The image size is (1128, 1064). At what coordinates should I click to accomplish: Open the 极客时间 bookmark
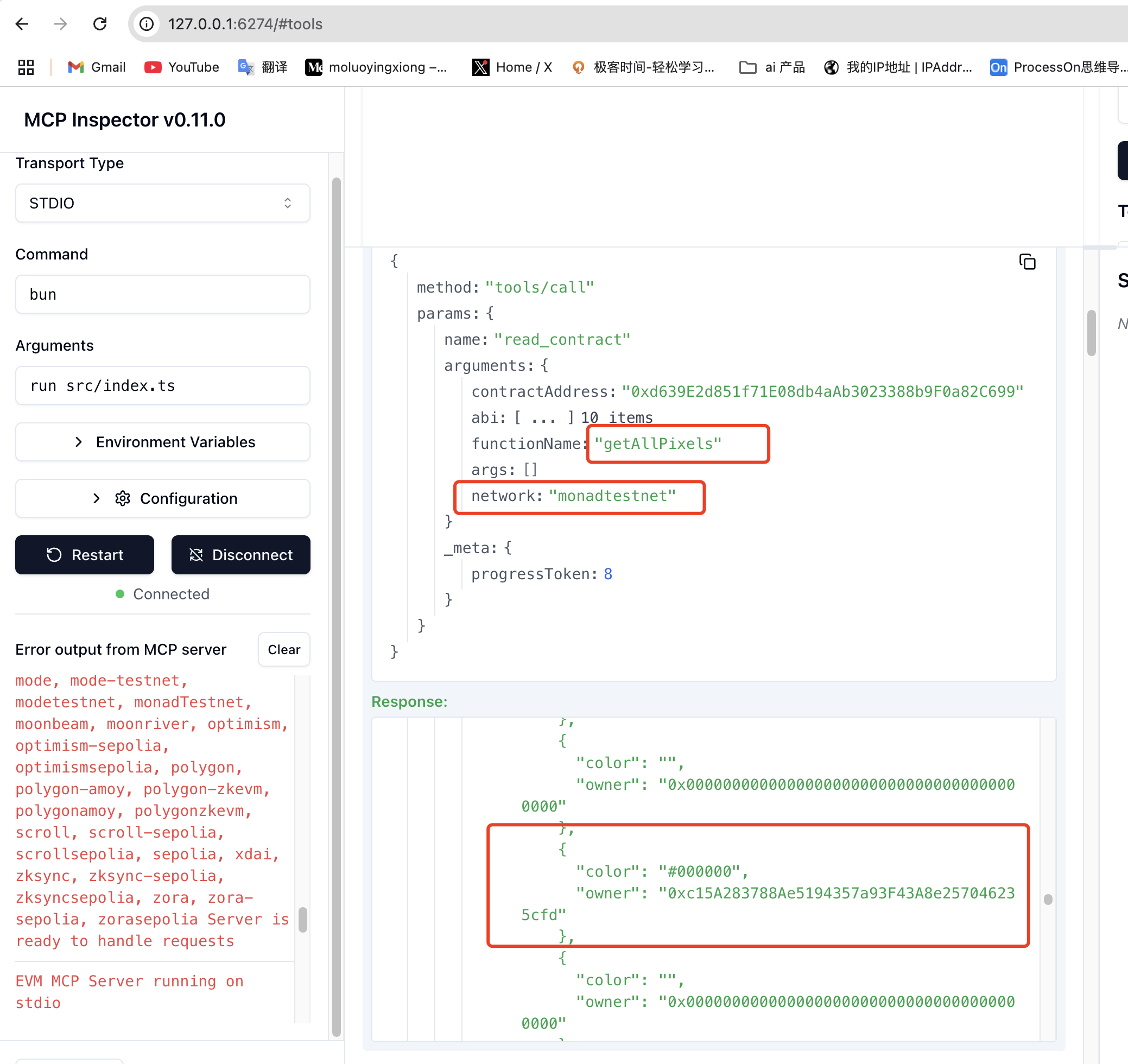tap(643, 67)
